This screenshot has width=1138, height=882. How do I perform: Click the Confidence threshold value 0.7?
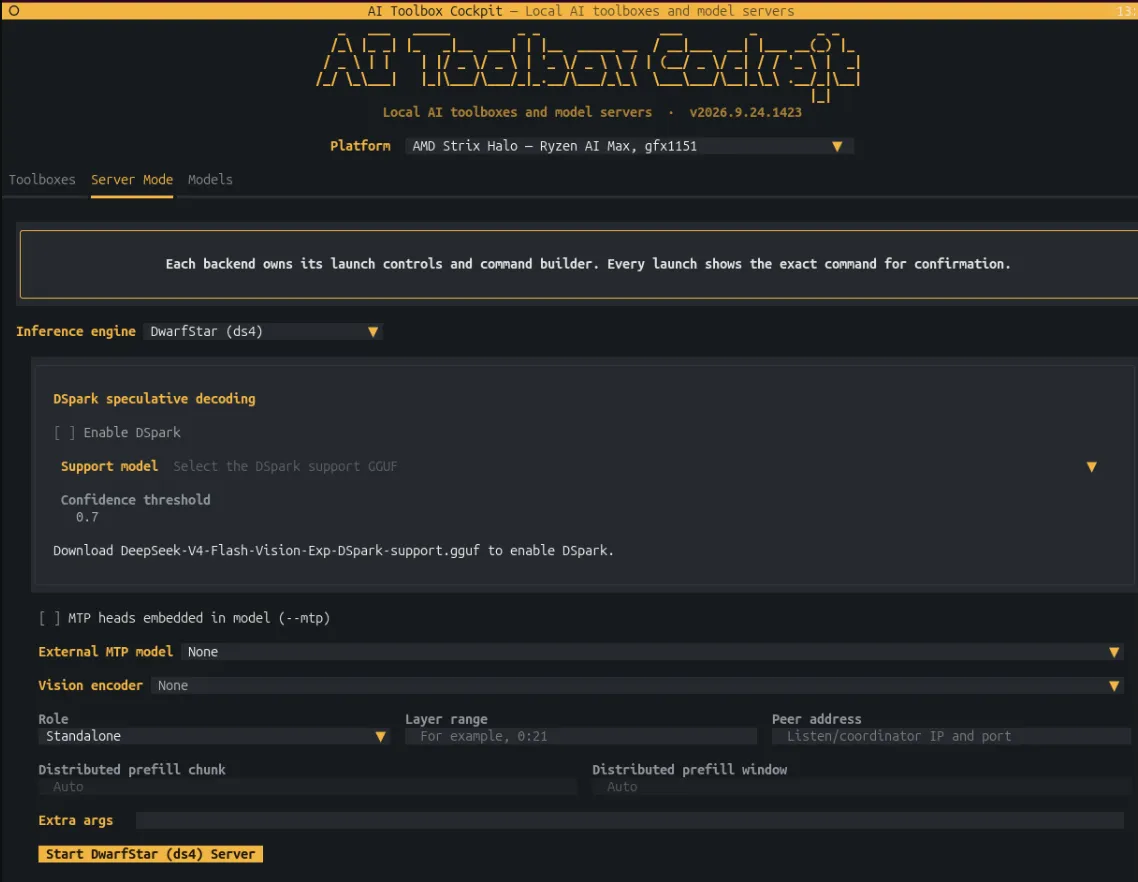87,517
